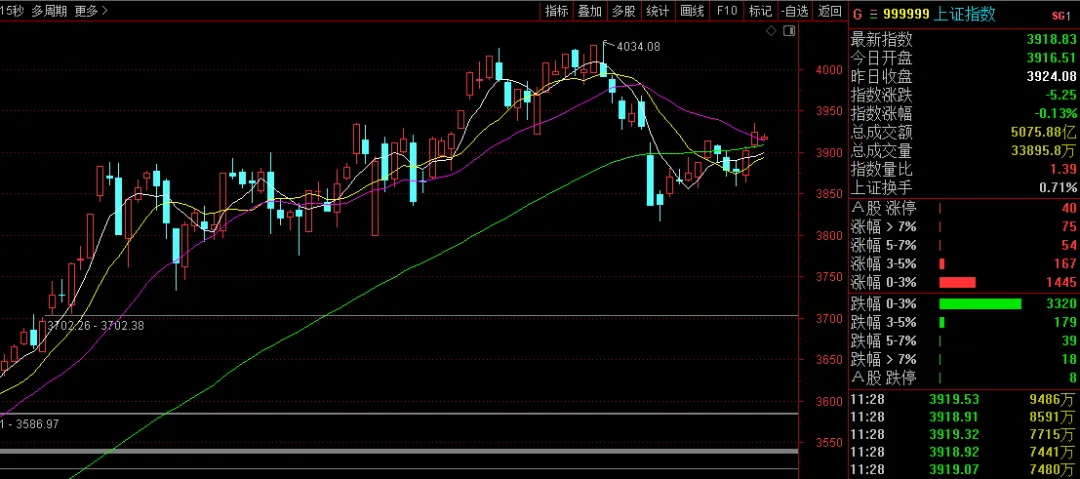
Task: Open the 指标 indicators menu
Action: coord(557,10)
